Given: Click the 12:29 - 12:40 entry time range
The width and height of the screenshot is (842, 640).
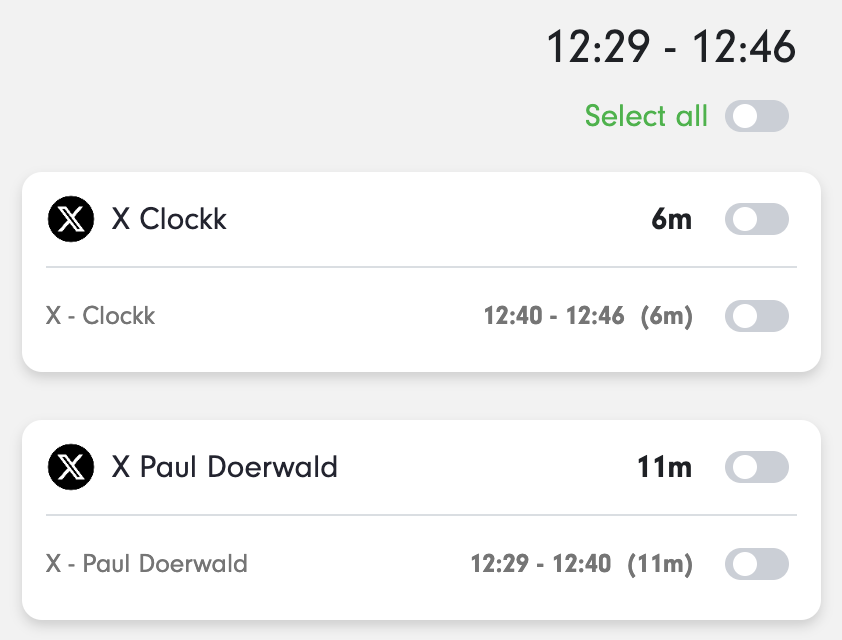Looking at the screenshot, I should coord(541,564).
